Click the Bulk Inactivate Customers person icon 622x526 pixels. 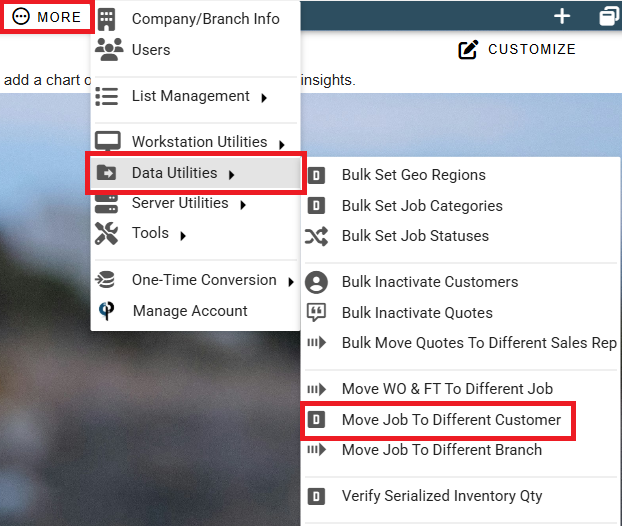point(316,282)
